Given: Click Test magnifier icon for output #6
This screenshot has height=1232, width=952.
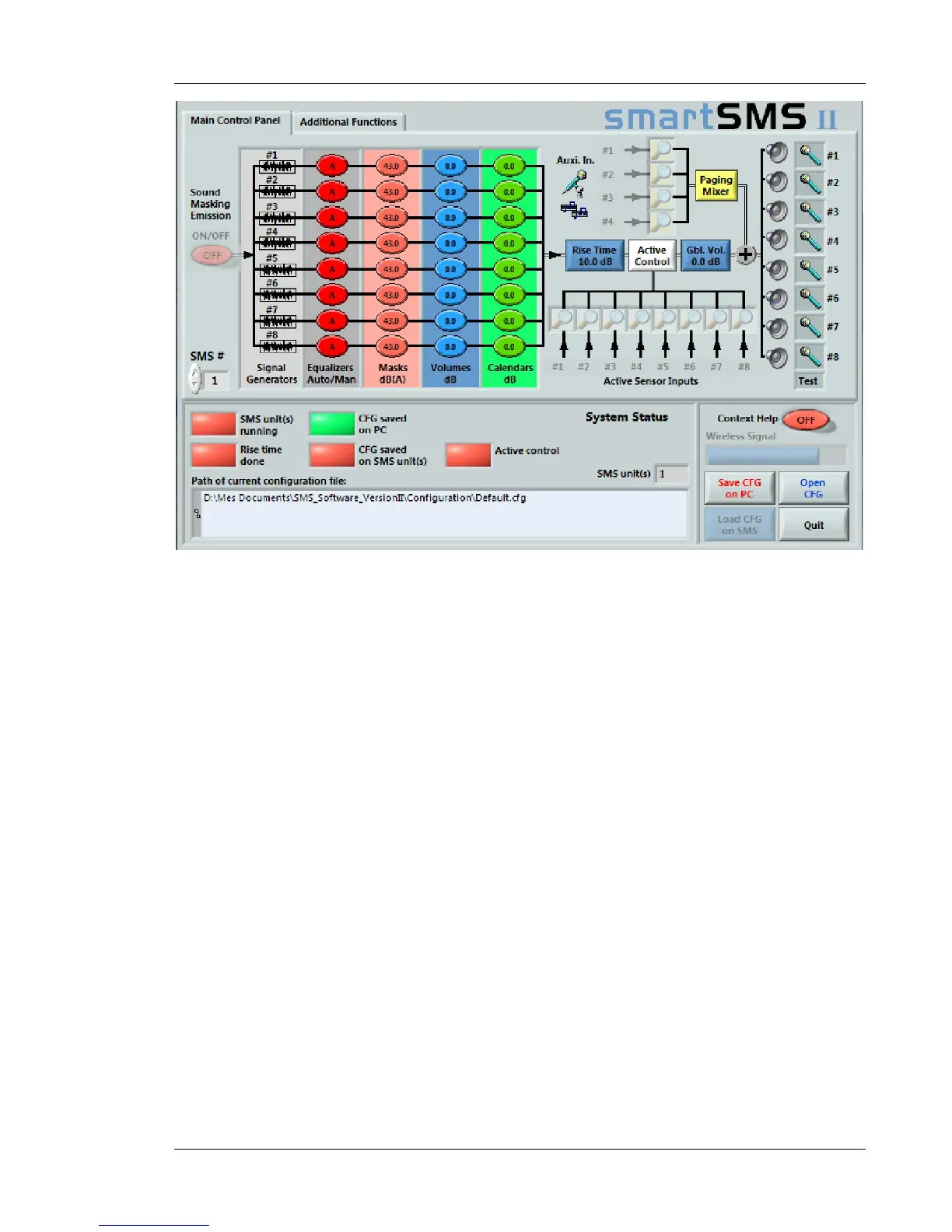Looking at the screenshot, I should click(810, 298).
